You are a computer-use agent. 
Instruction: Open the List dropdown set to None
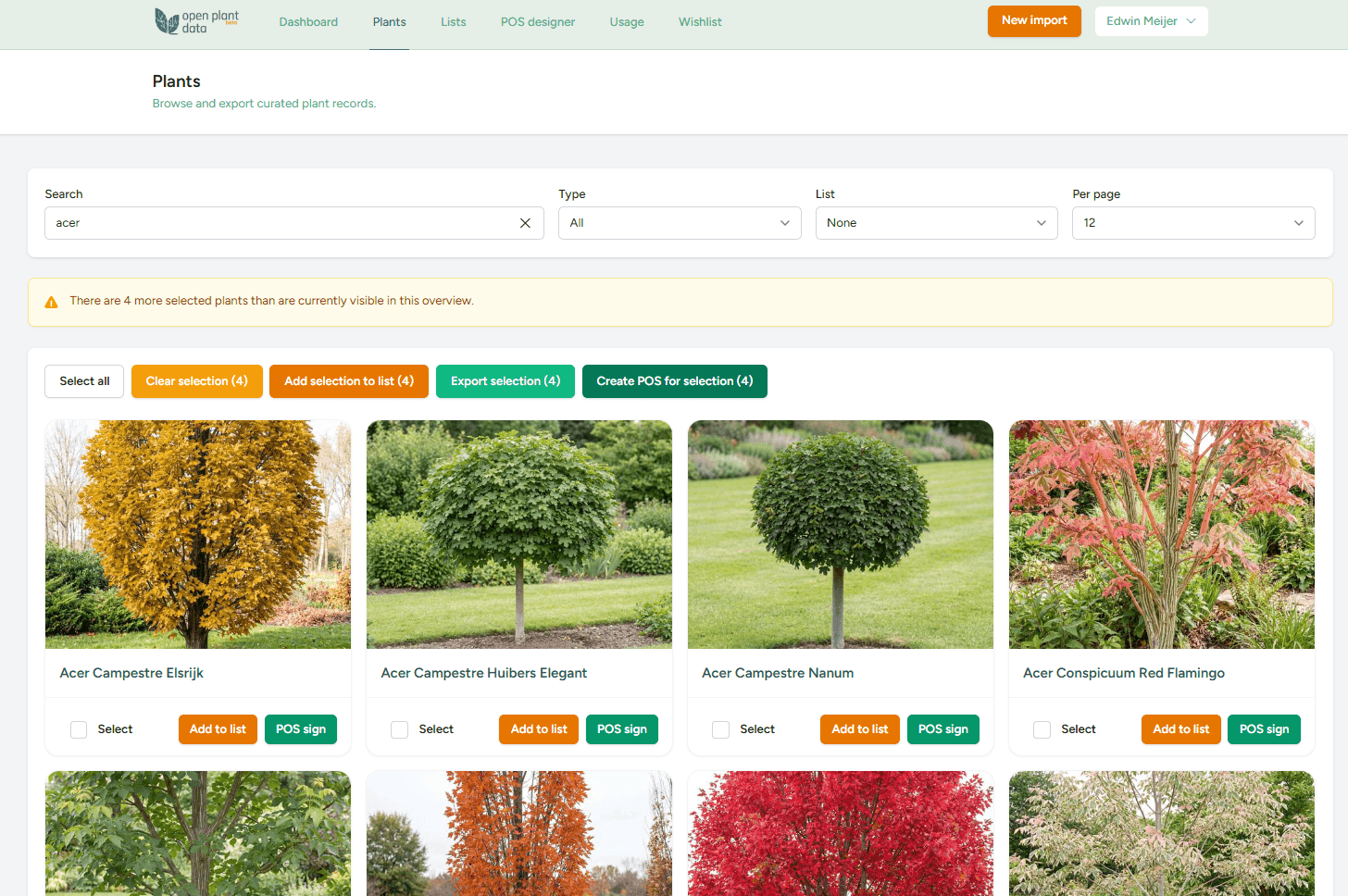coord(937,223)
